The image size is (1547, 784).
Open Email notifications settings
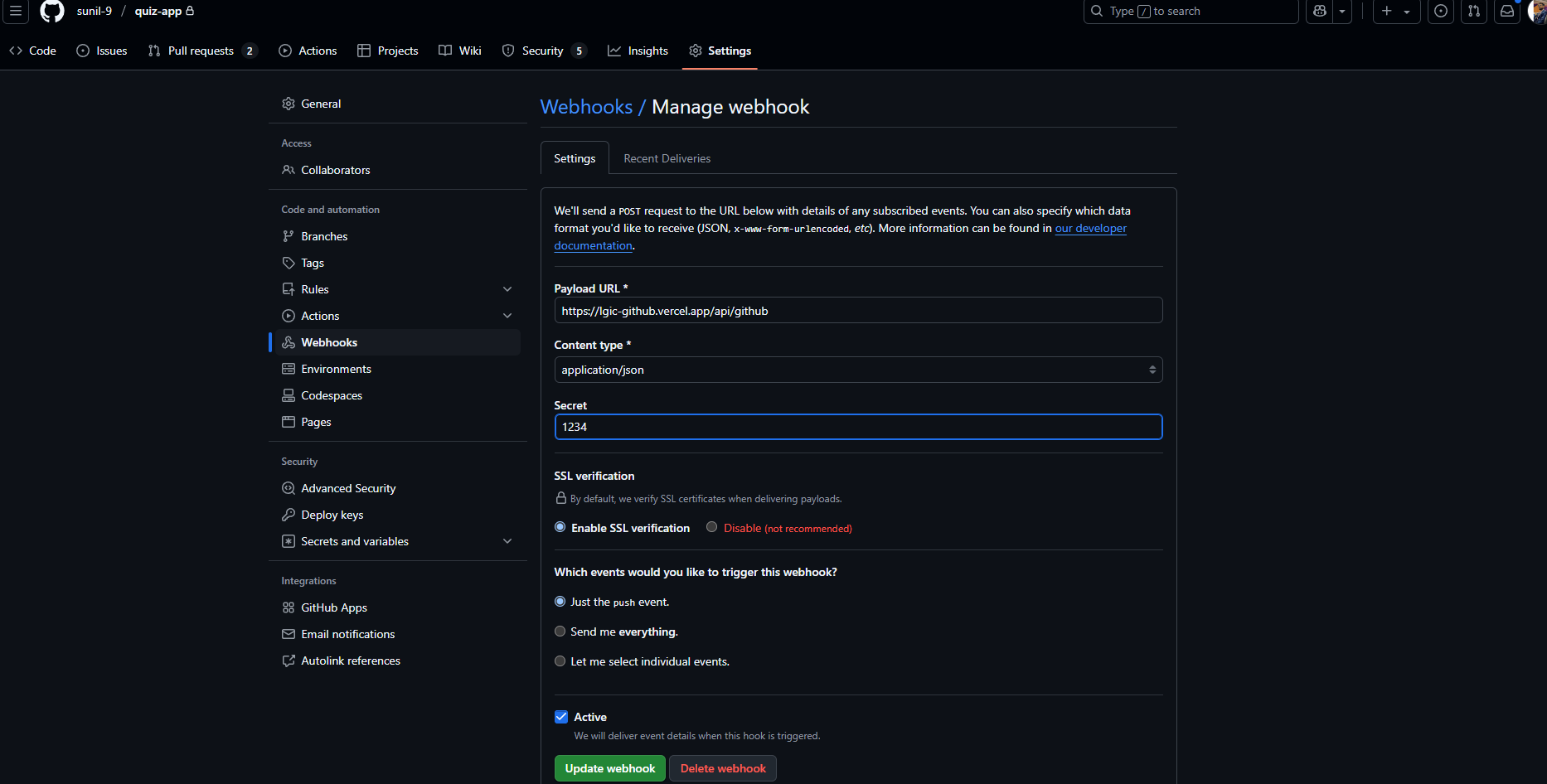coord(395,634)
